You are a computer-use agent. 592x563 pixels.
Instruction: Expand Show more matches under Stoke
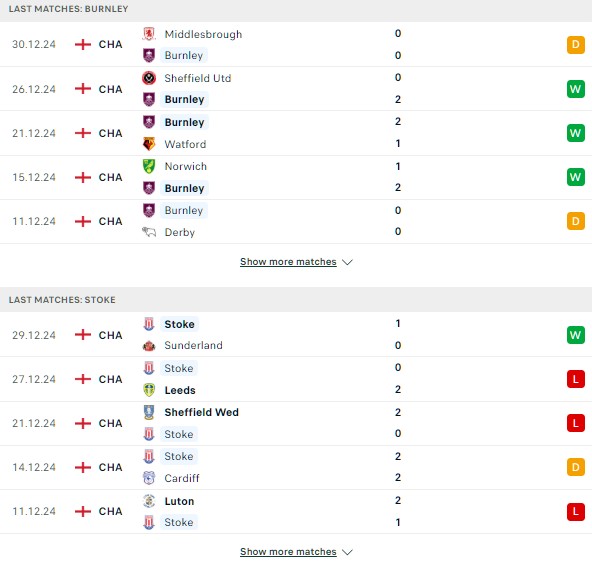pyautogui.click(x=288, y=552)
